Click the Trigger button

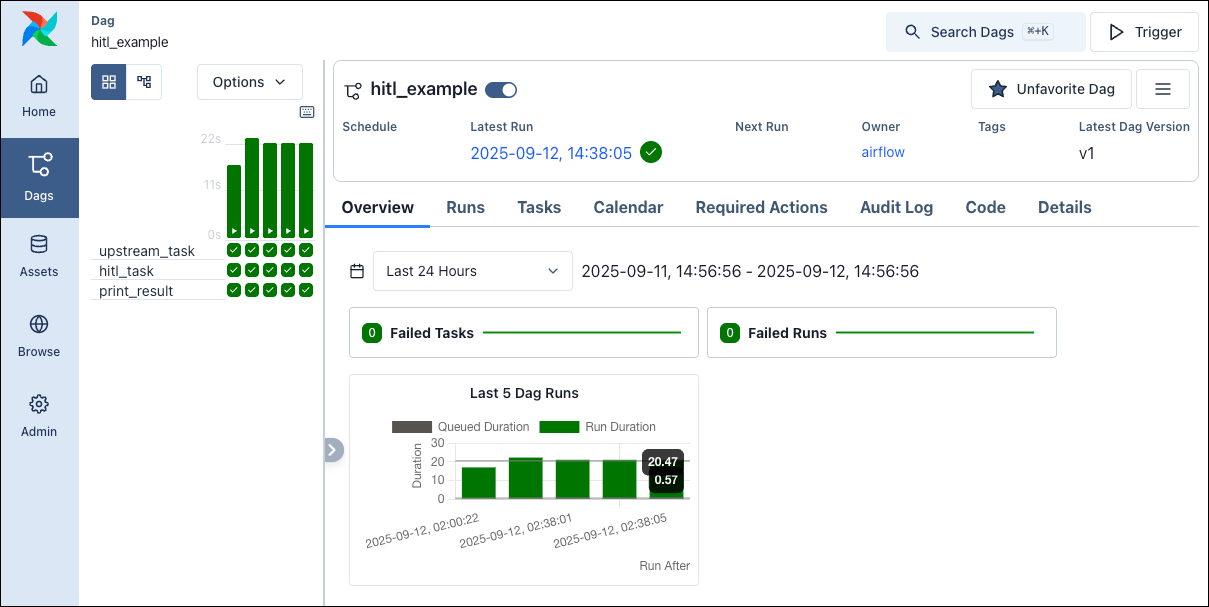(1144, 31)
